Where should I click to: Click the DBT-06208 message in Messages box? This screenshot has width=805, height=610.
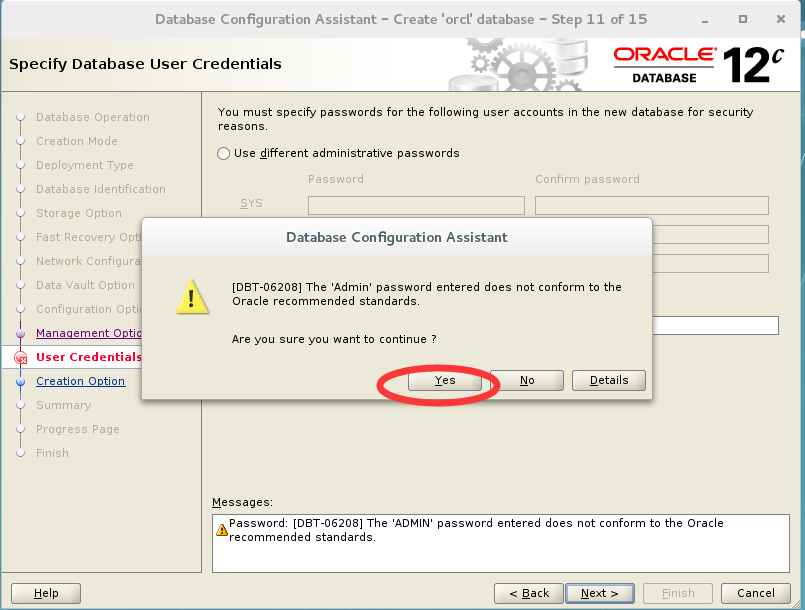point(476,530)
